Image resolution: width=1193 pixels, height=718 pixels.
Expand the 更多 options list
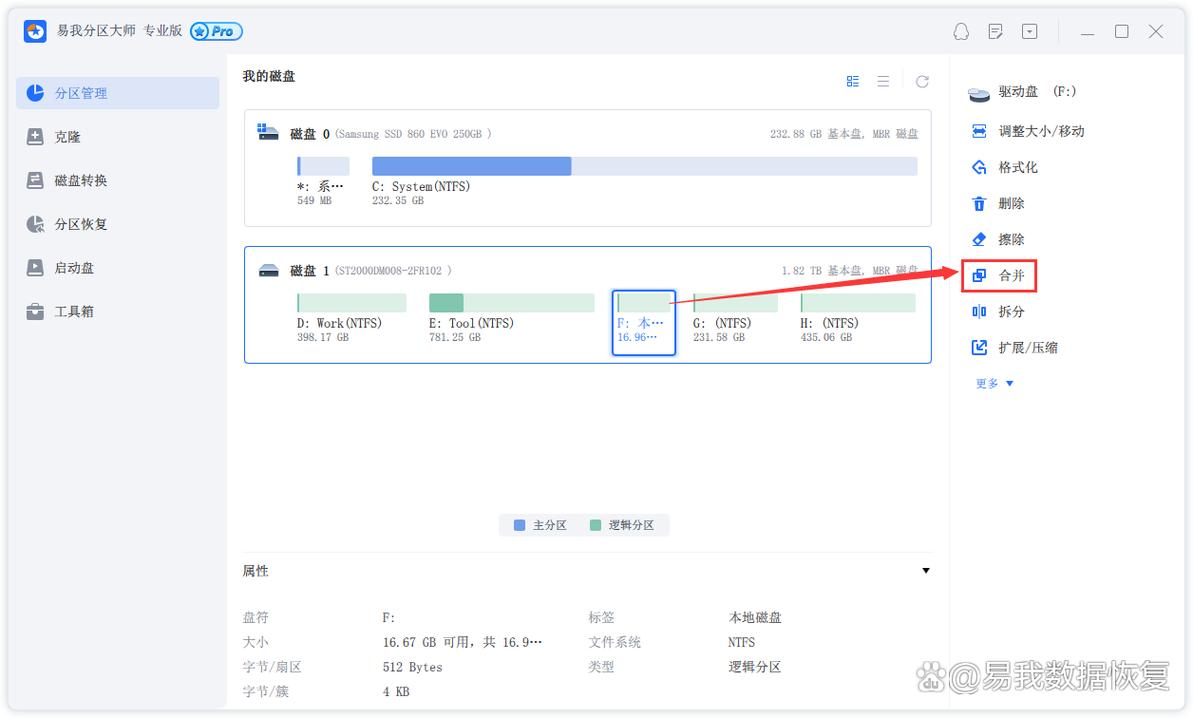pos(994,384)
